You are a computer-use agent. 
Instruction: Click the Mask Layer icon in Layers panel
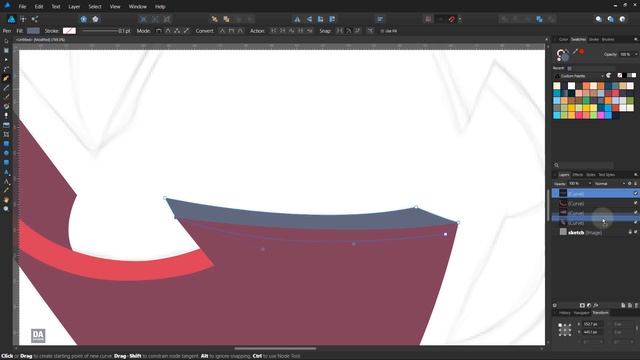tap(582, 305)
